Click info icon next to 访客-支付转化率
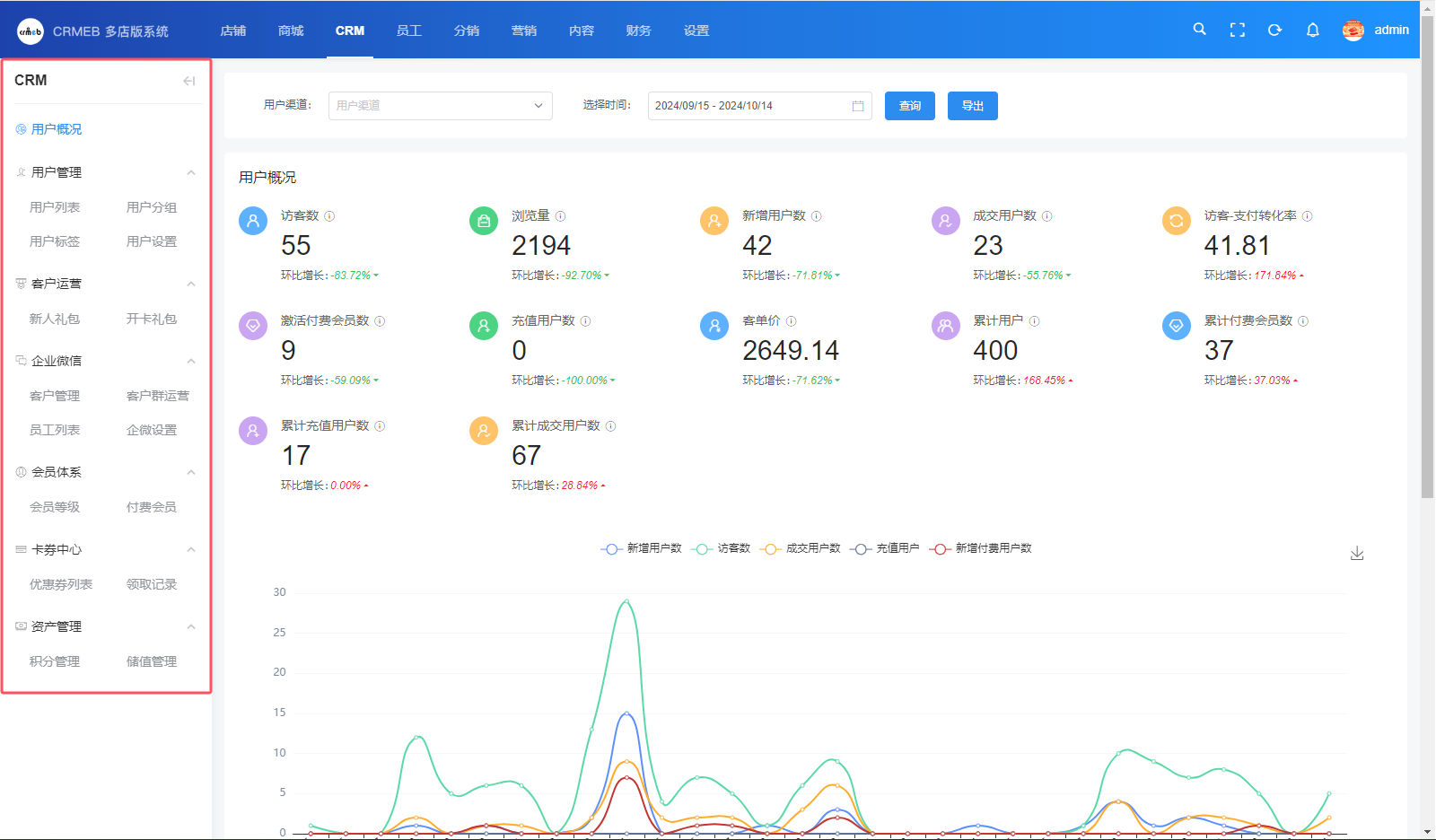Viewport: 1436px width, 840px height. coord(1307,216)
